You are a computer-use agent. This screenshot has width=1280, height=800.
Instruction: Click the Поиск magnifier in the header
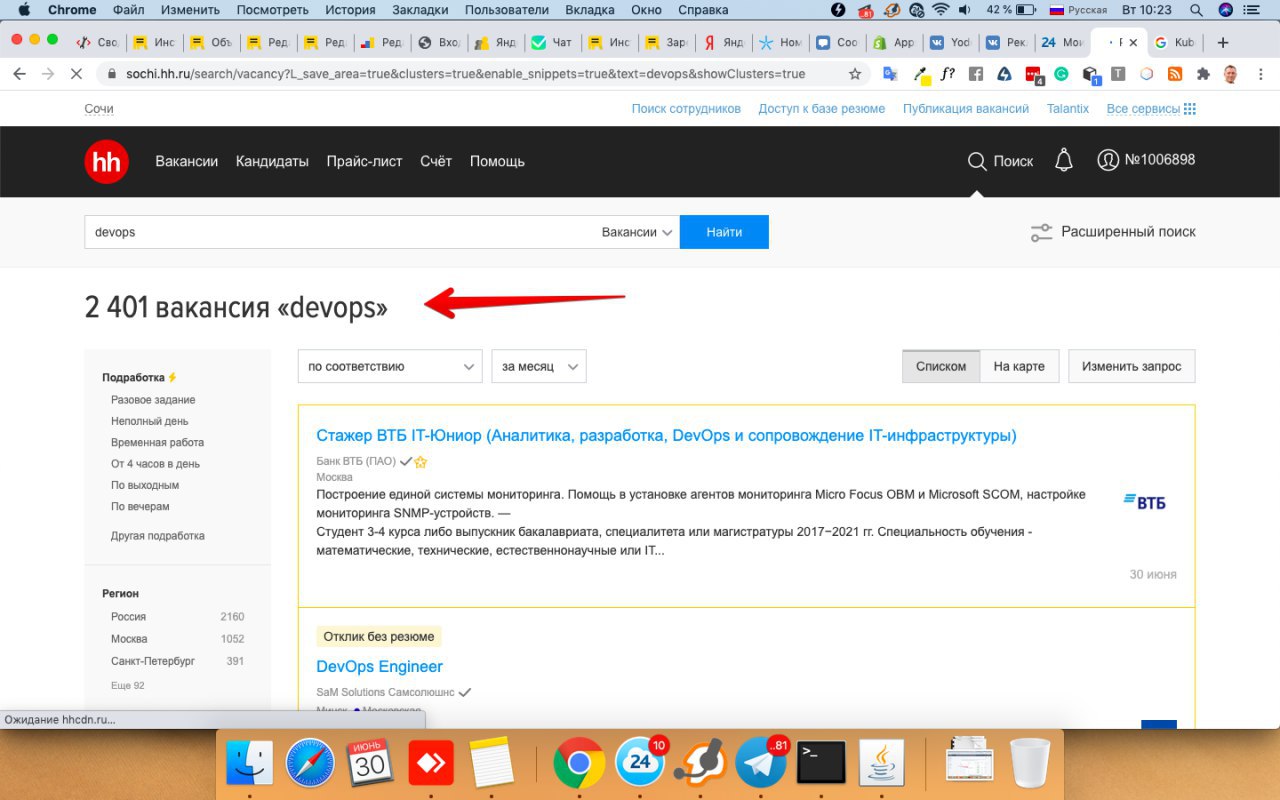coord(1000,161)
